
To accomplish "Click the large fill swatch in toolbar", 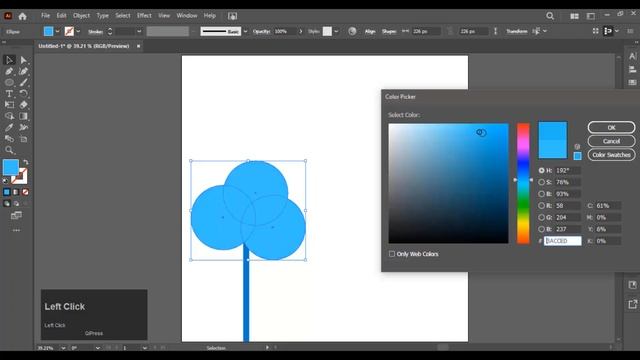I will (11, 167).
